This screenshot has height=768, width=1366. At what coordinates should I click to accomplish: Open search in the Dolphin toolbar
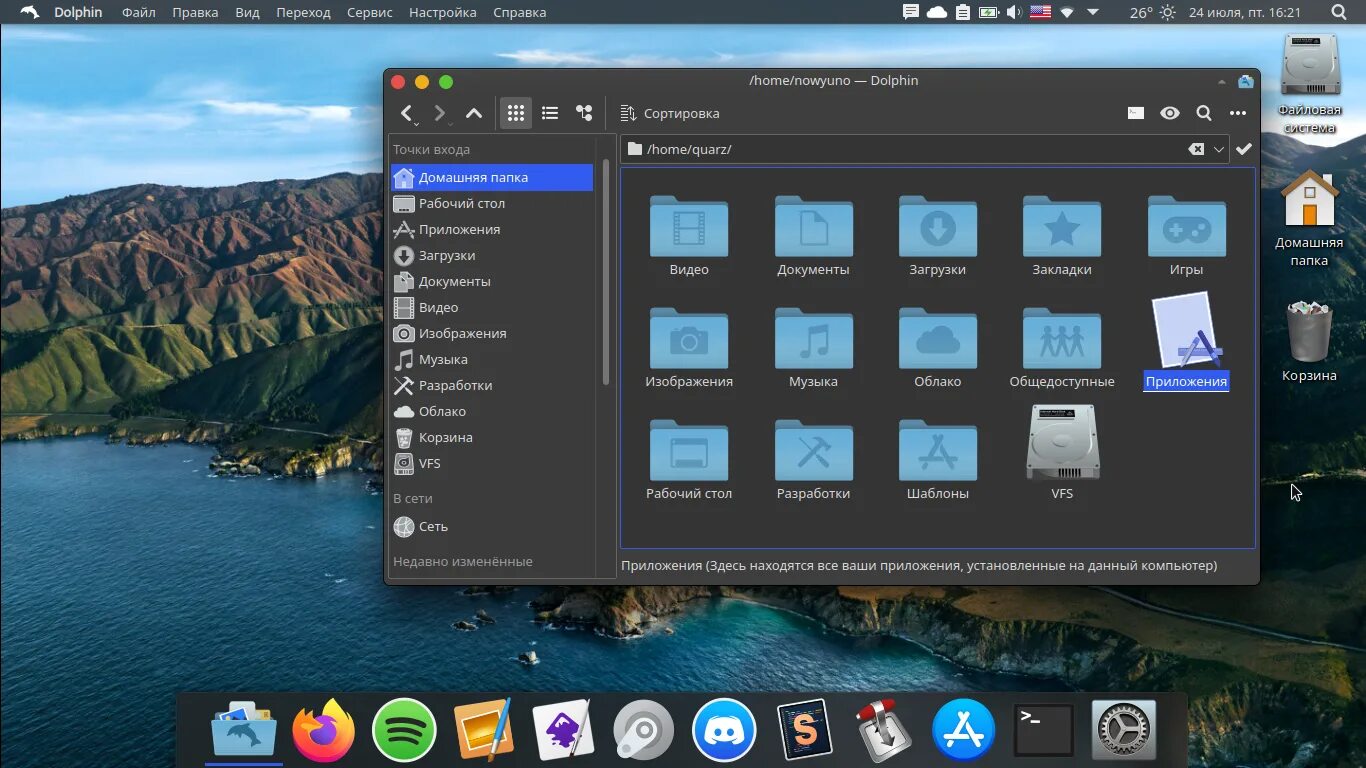tap(1204, 113)
